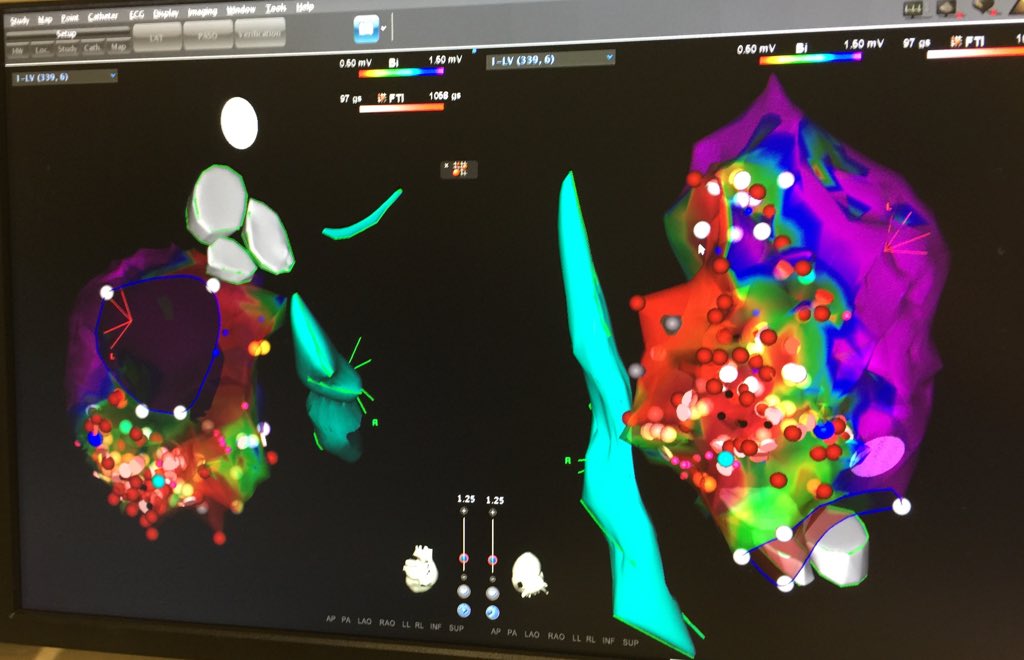Click the Verification button
1024x660 pixels.
[x=260, y=33]
